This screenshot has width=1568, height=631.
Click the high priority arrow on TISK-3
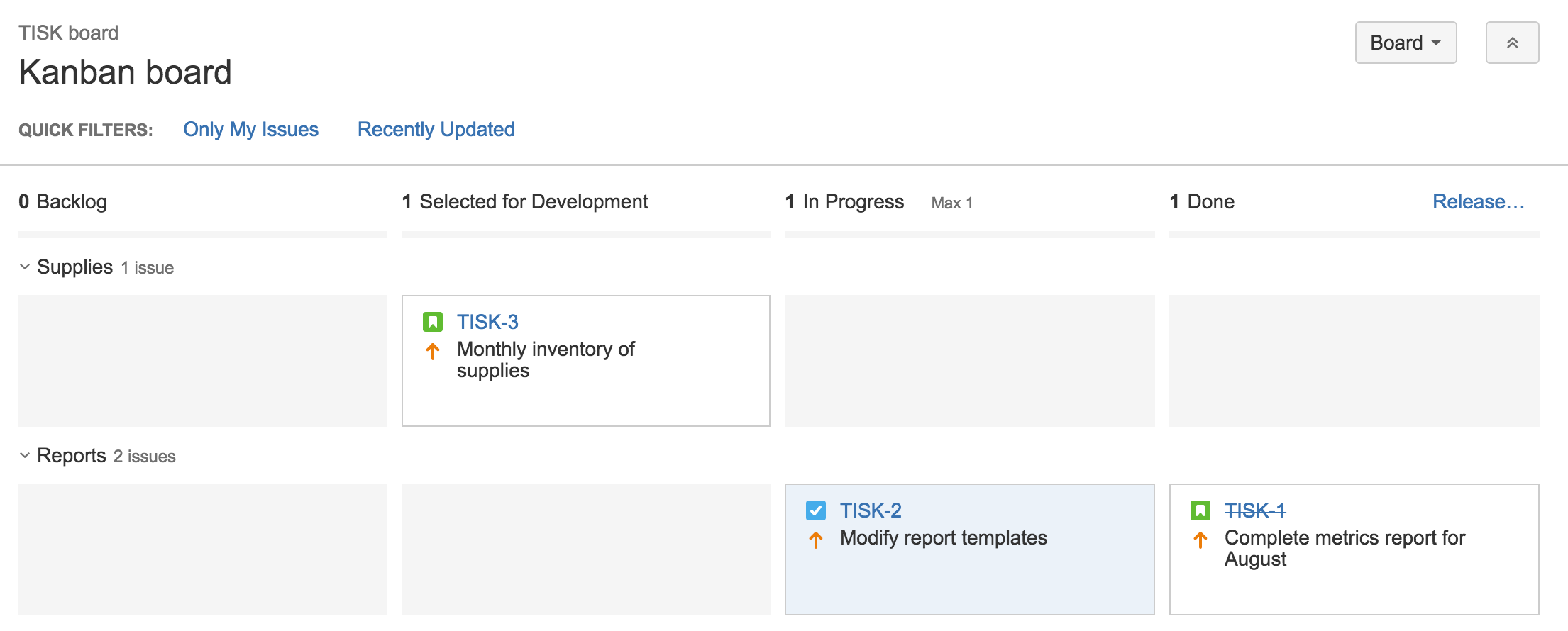coord(433,351)
